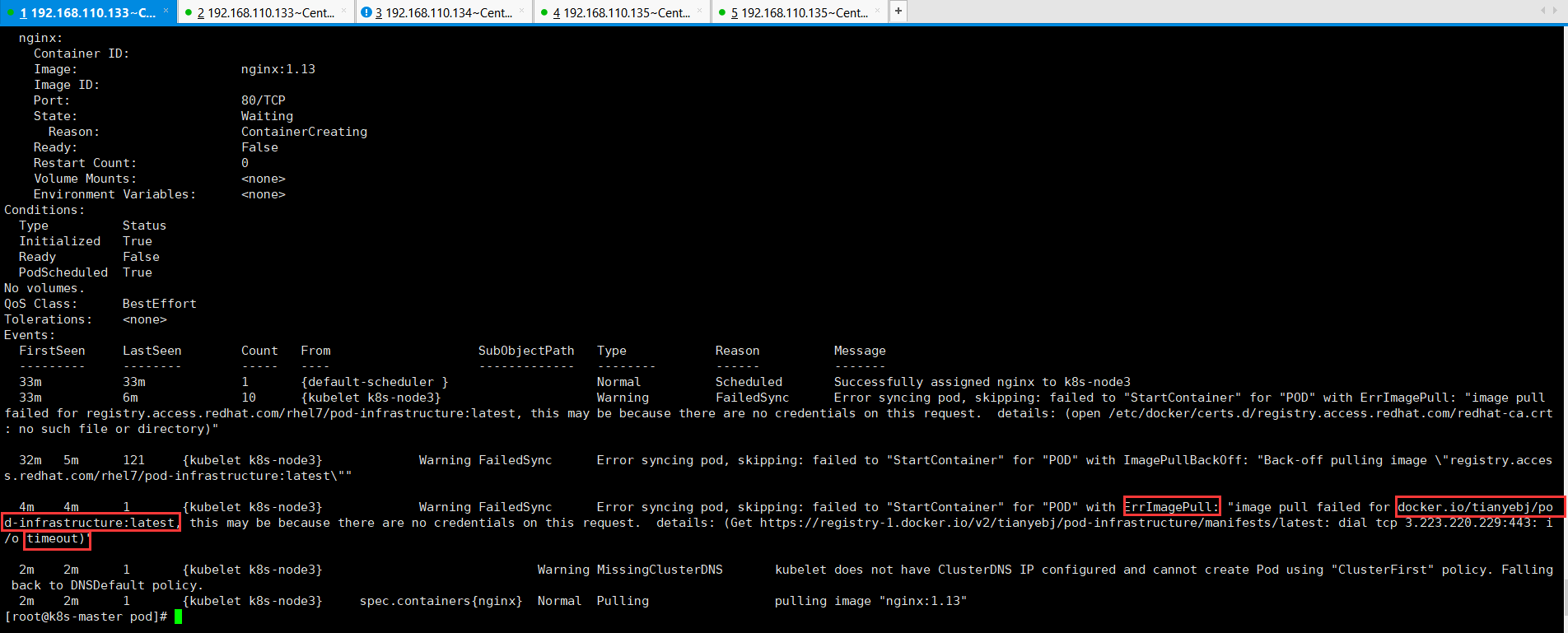Screen dimensions: 1568x633
Task: Select the 'Waiting' state value
Action: click(x=267, y=116)
